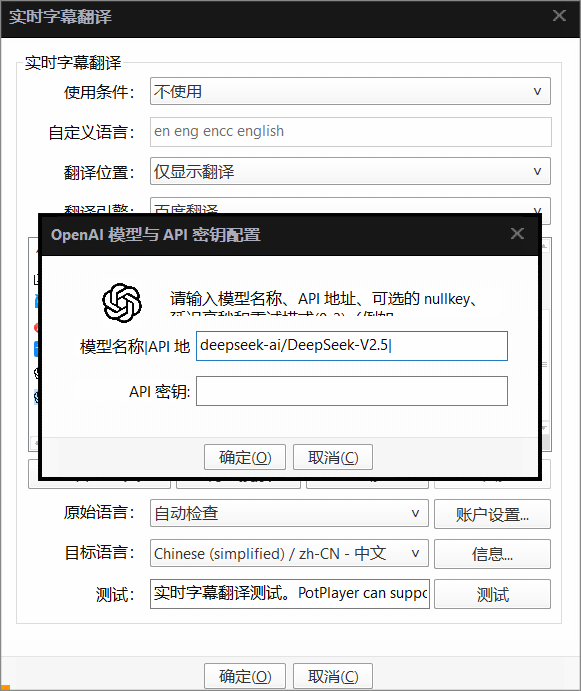
Task: Open the 使用条件 dropdown
Action: tap(350, 91)
